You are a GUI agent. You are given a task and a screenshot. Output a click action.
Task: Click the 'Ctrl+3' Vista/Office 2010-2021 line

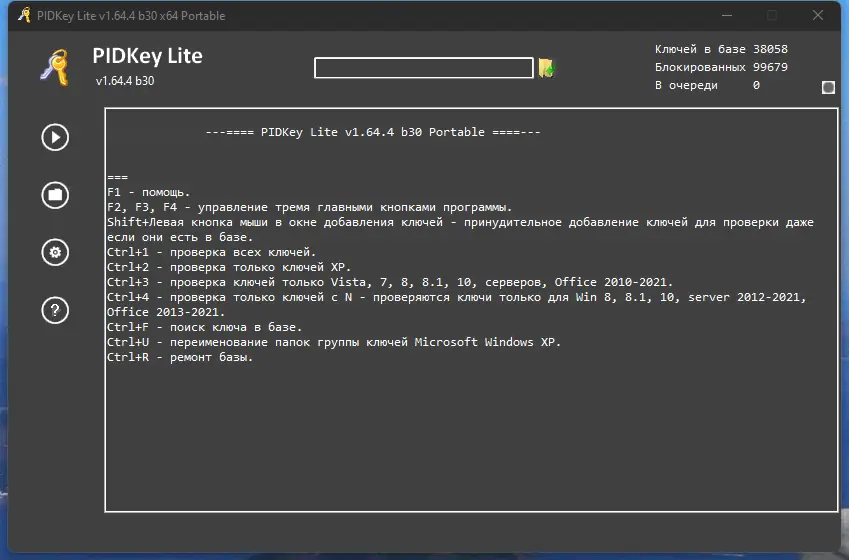[x=390, y=282]
